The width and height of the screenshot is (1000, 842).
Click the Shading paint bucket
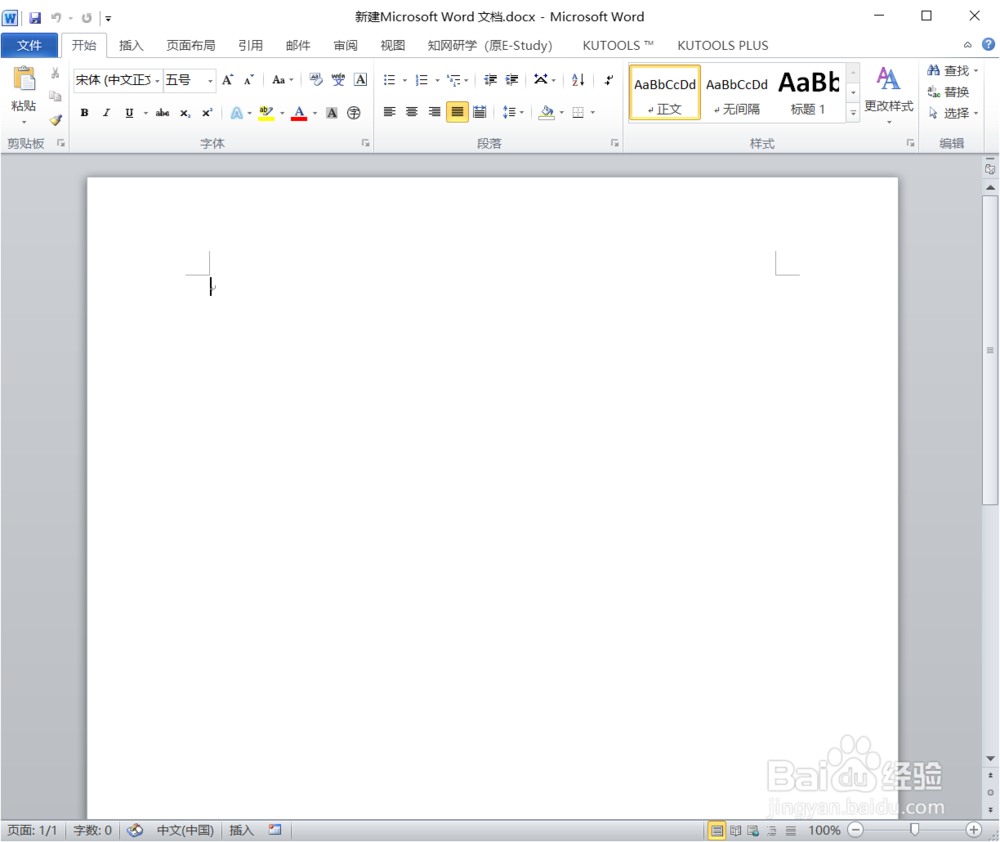[547, 112]
